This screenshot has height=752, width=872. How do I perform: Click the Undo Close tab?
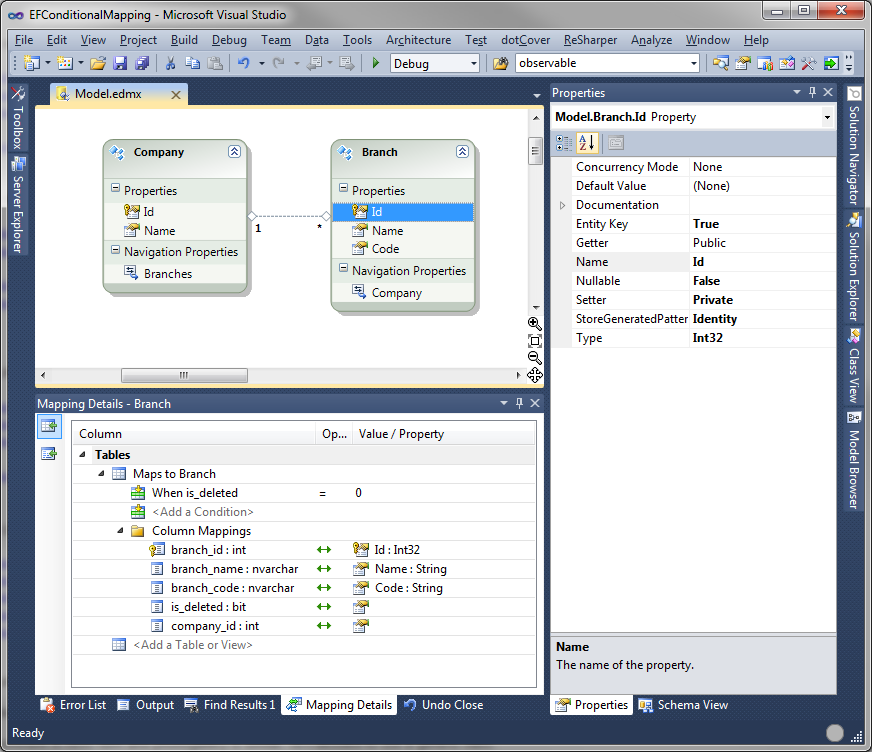[x=443, y=705]
